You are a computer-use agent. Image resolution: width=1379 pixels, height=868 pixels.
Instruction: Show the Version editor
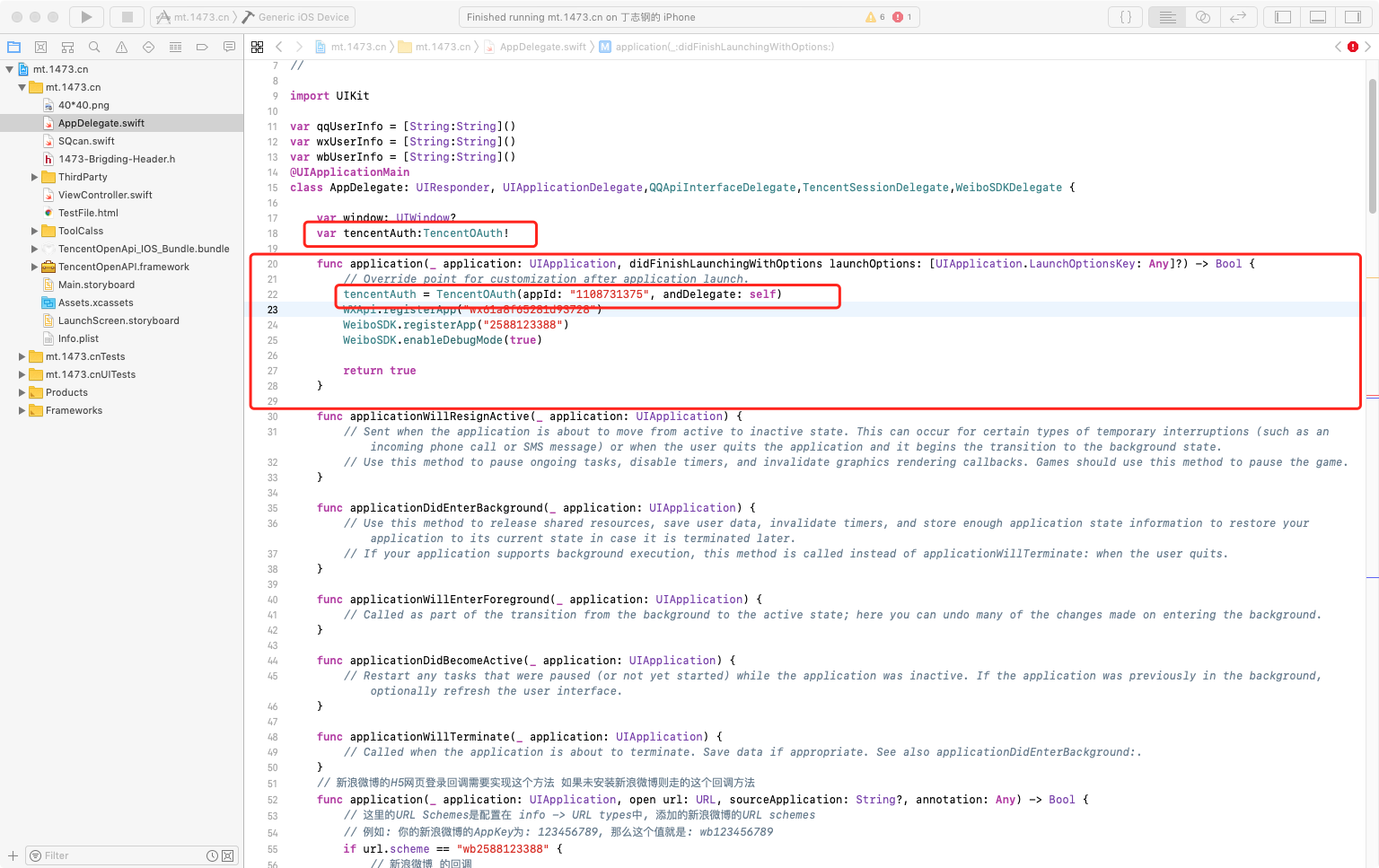tap(1238, 17)
